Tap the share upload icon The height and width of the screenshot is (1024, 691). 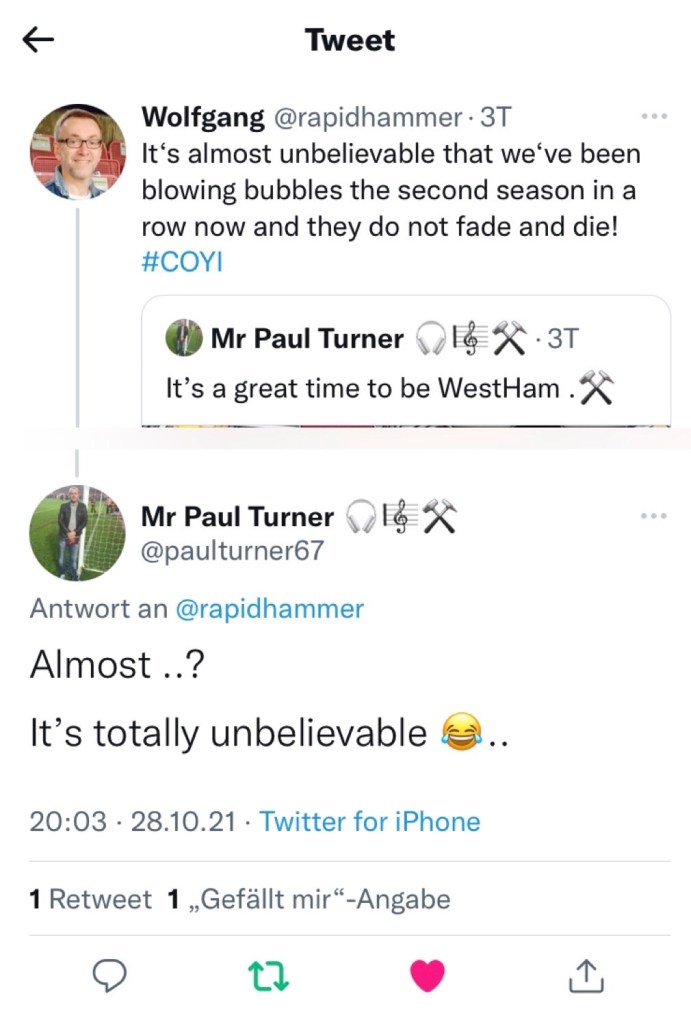pos(586,975)
